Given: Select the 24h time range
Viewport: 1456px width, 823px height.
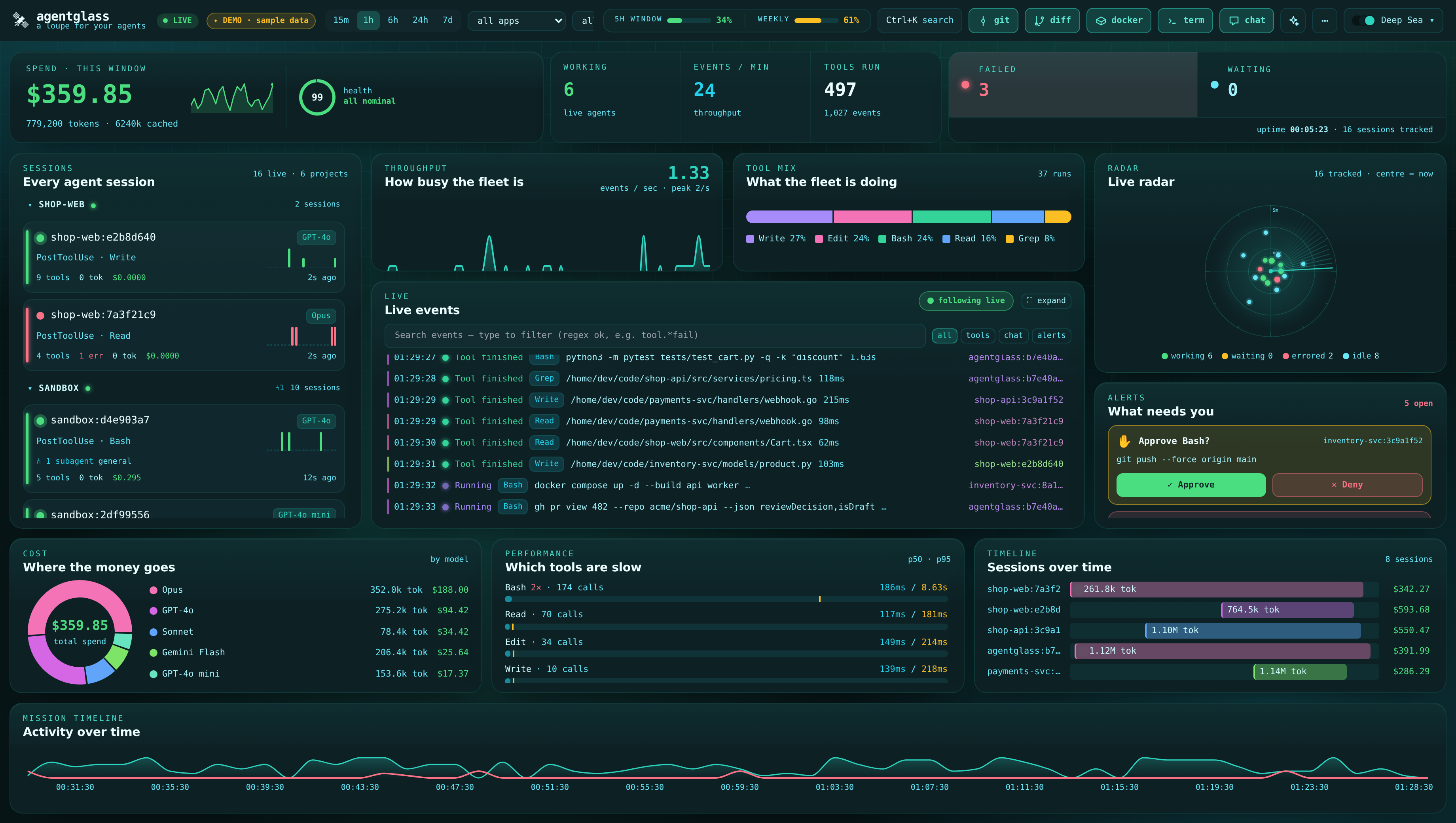Looking at the screenshot, I should [x=420, y=20].
